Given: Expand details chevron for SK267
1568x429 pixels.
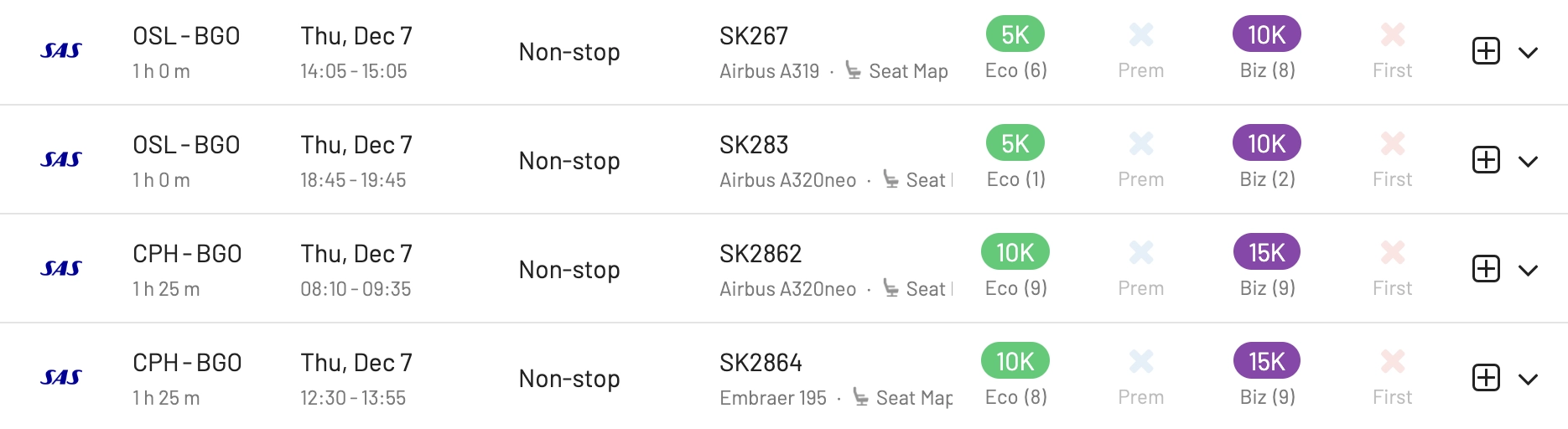Looking at the screenshot, I should 1529,53.
